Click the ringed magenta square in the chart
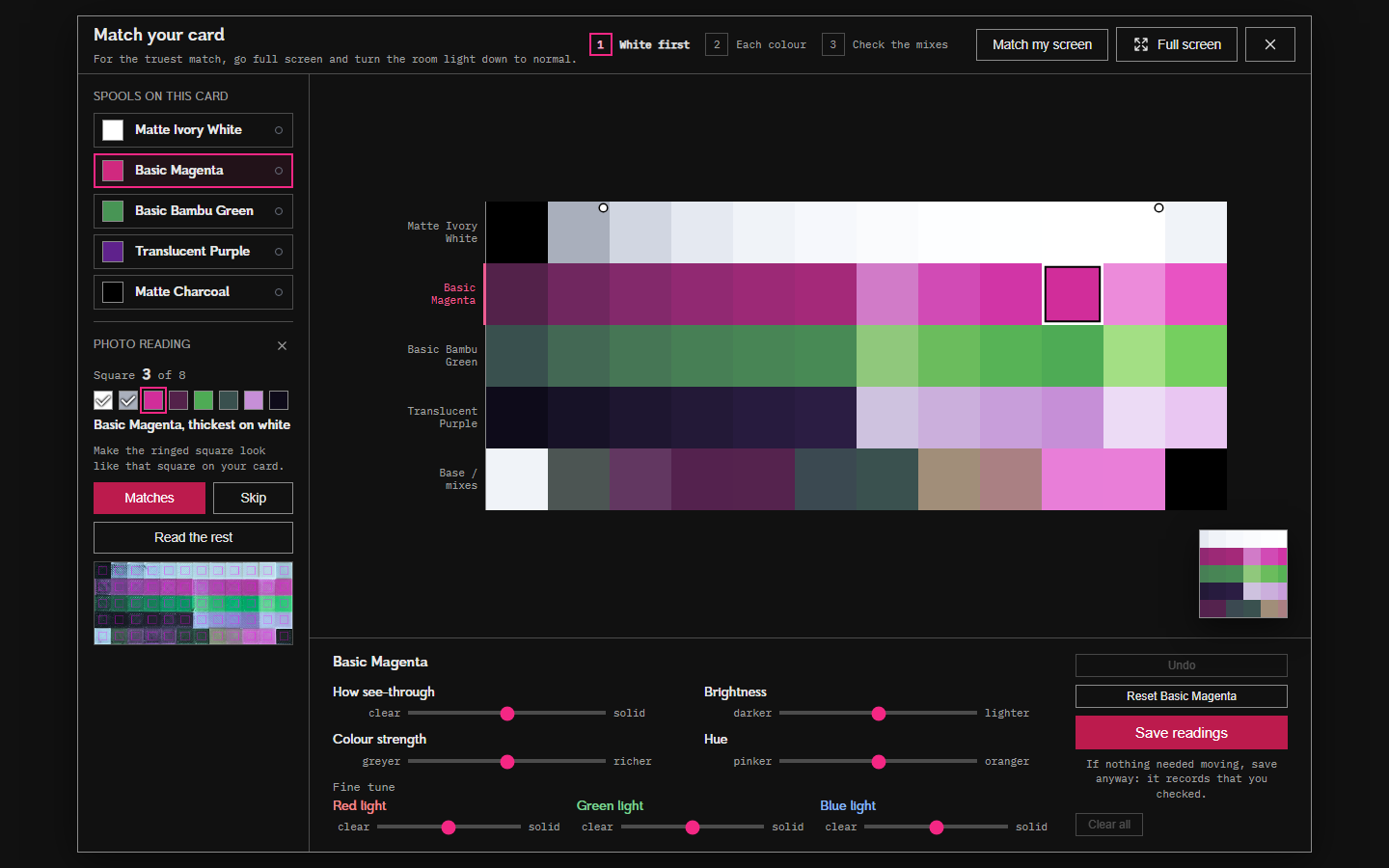Screen dimensions: 1389x868 point(1073,294)
